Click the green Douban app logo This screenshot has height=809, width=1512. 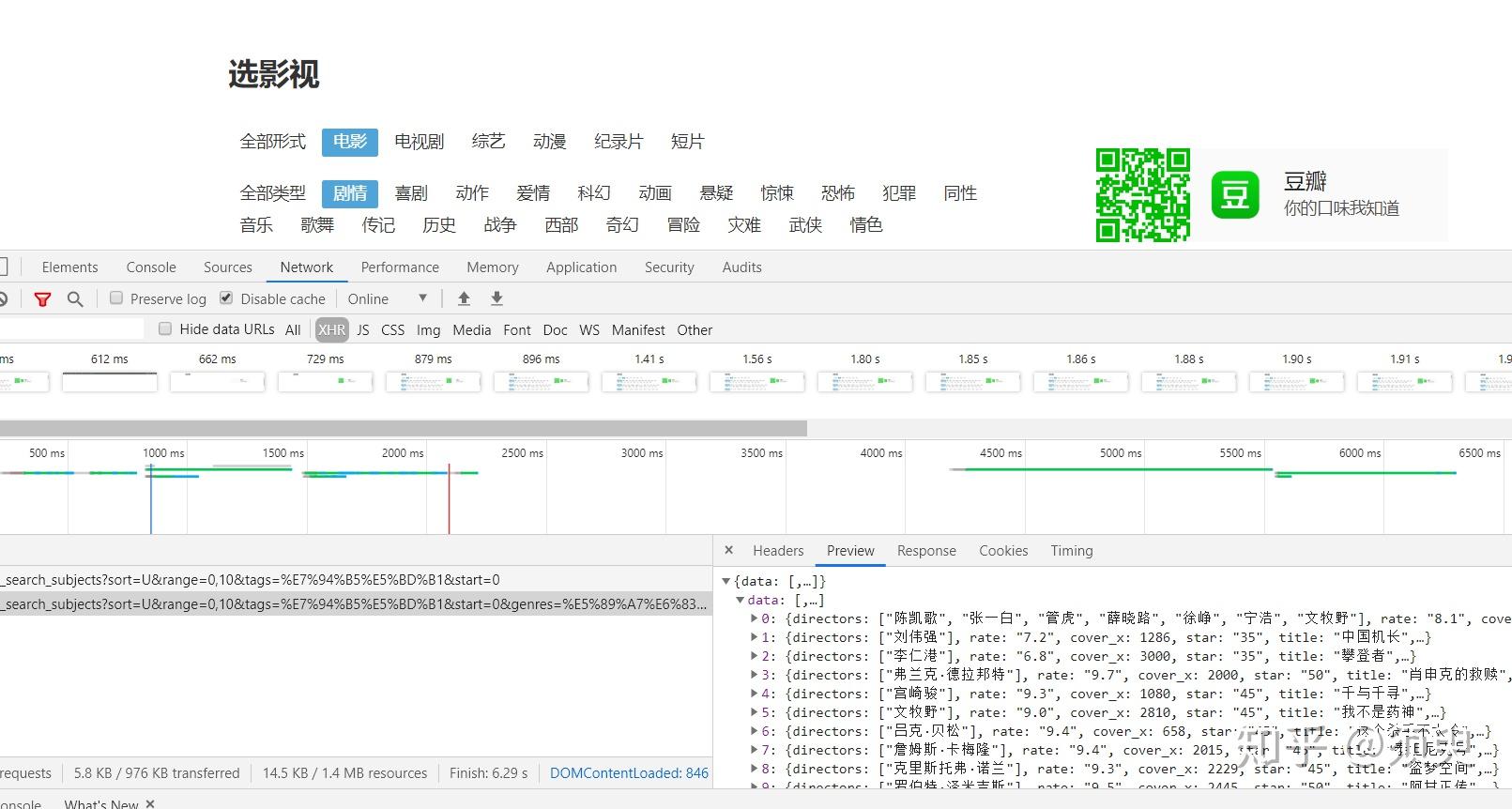coord(1235,194)
